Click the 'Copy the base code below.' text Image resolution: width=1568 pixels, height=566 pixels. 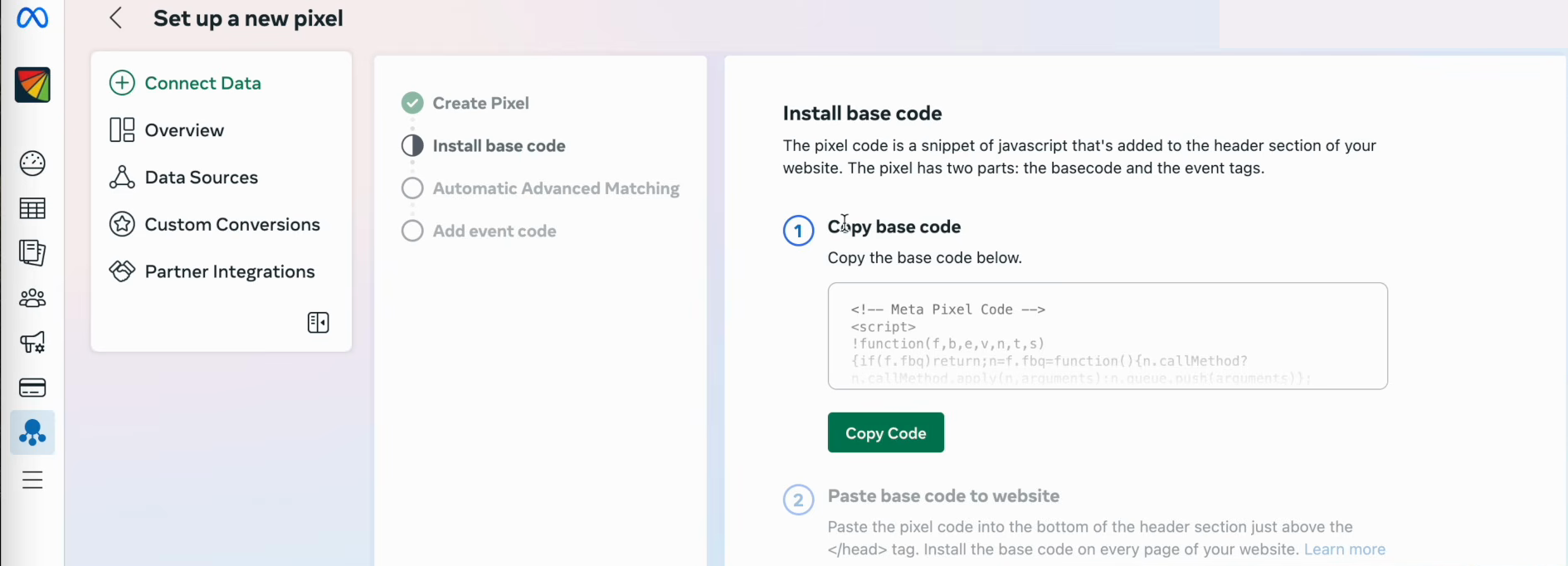(x=925, y=258)
